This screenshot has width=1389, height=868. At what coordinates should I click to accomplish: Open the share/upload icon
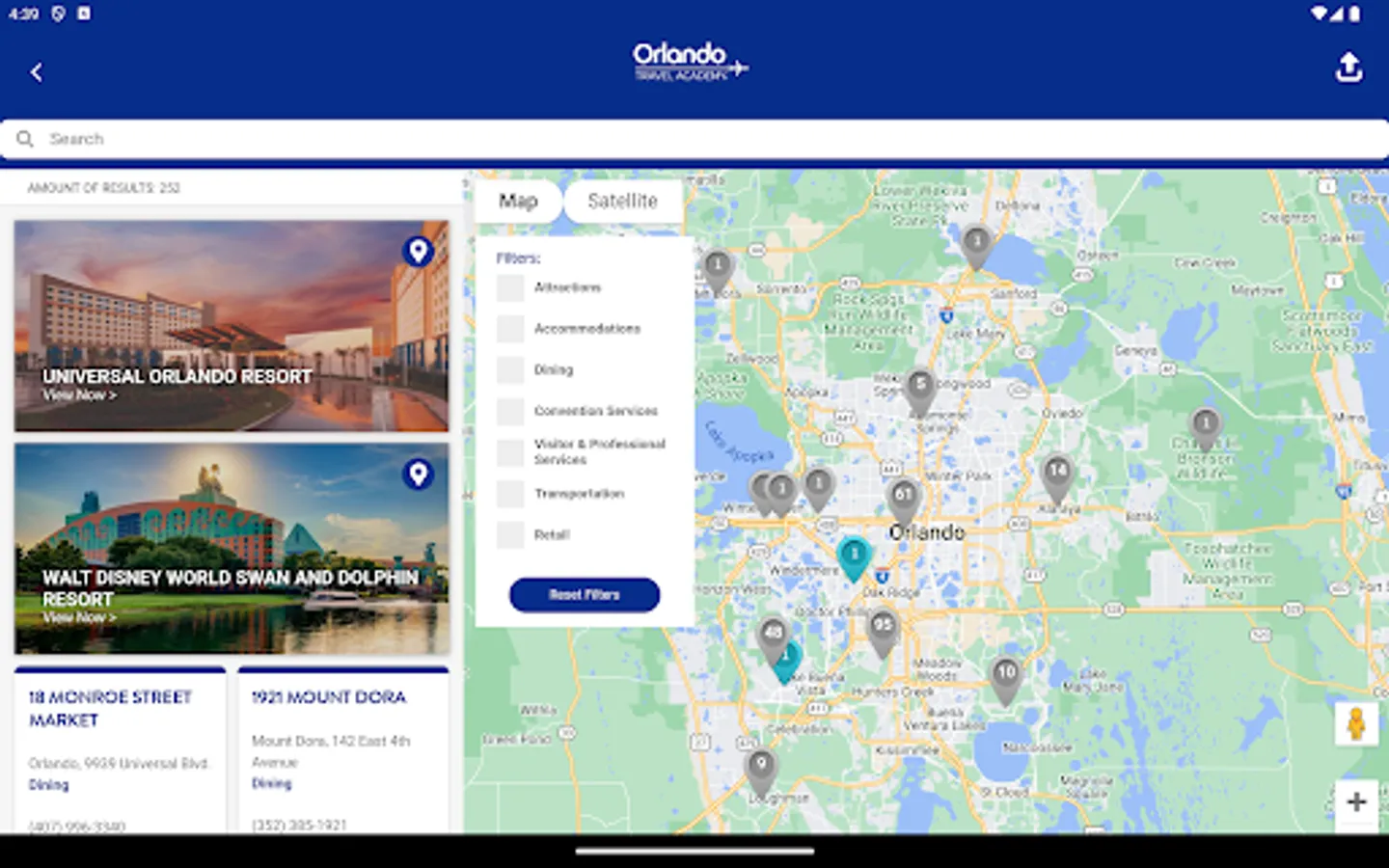click(x=1348, y=68)
